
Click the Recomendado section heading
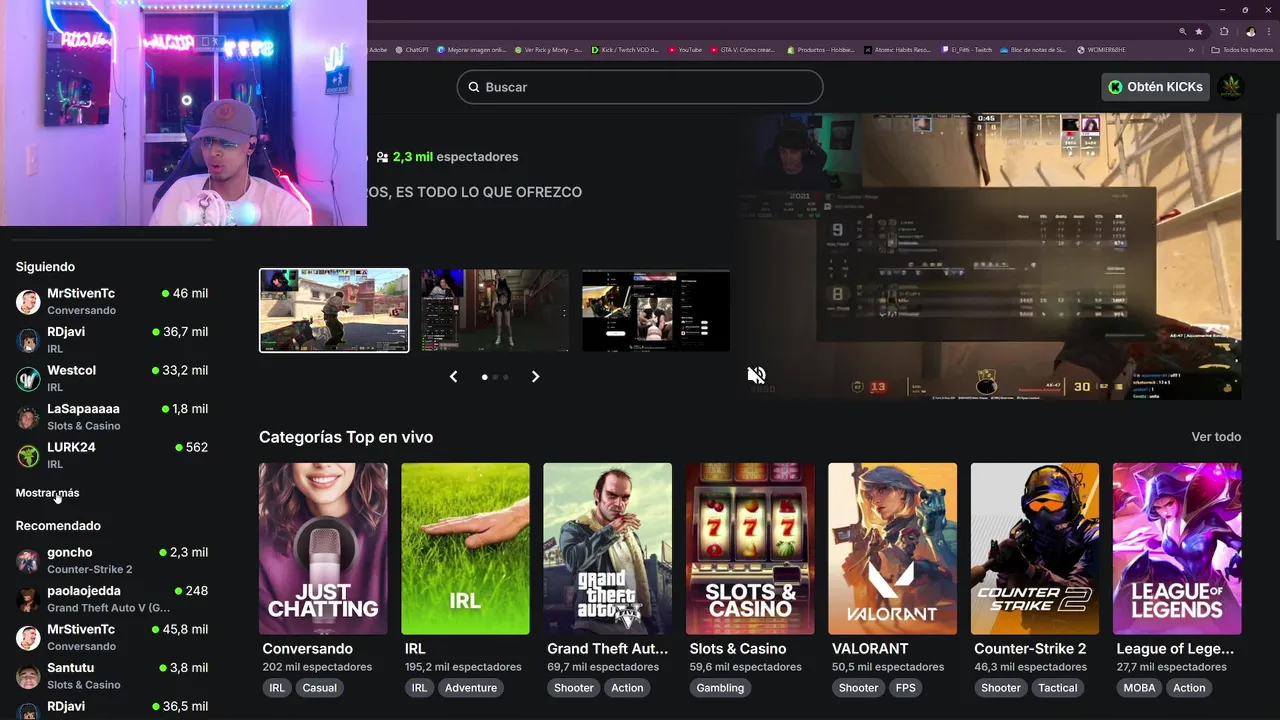point(58,526)
